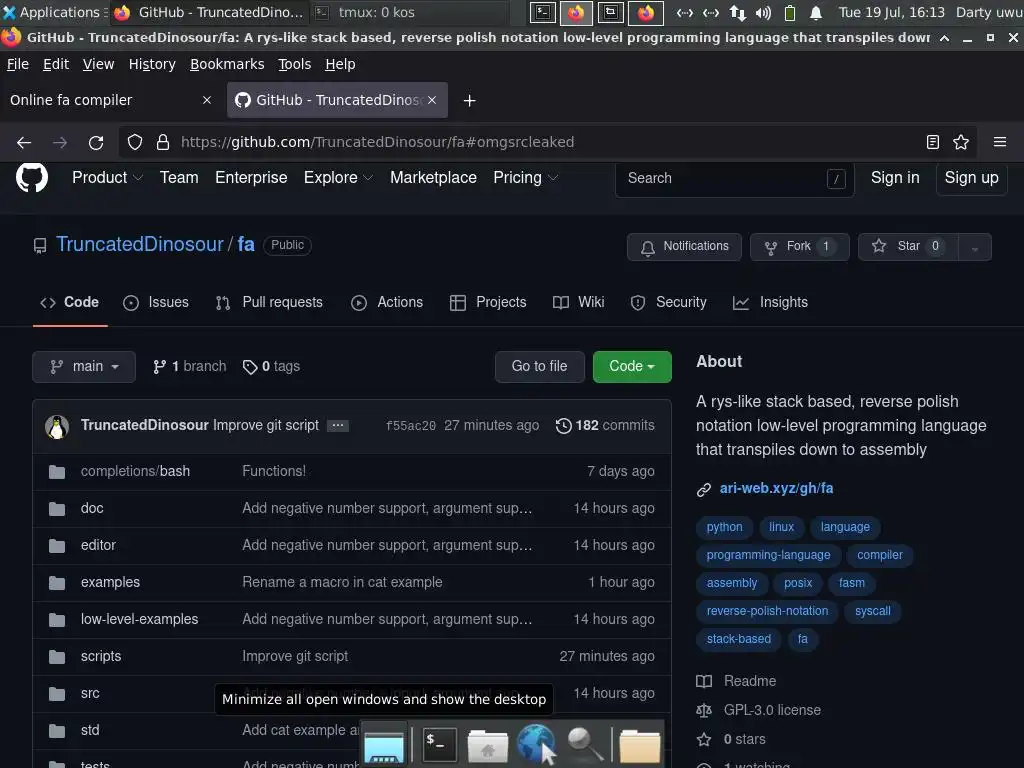This screenshot has width=1024, height=768.
Task: Click the star icon beside '0 stars'
Action: 704,739
